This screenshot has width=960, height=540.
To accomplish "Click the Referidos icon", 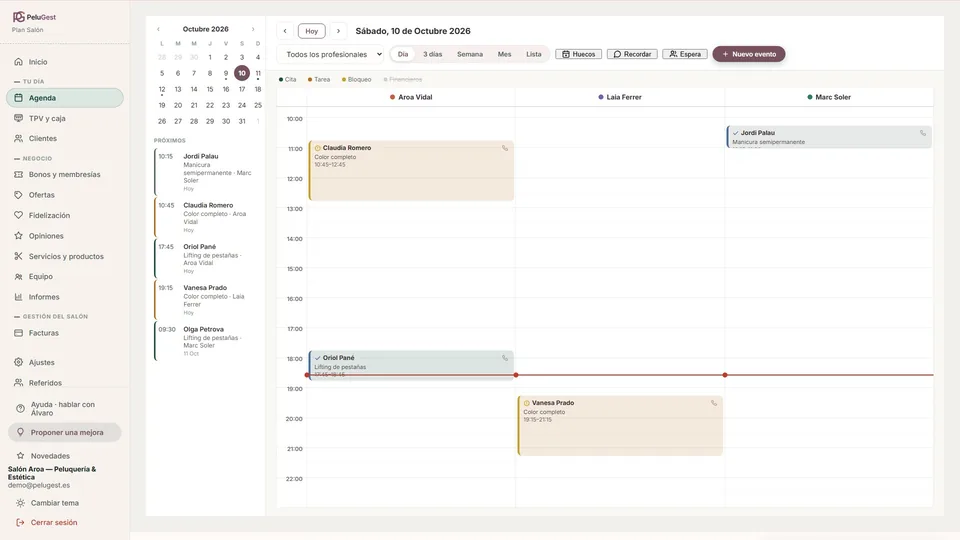I will tap(18, 383).
